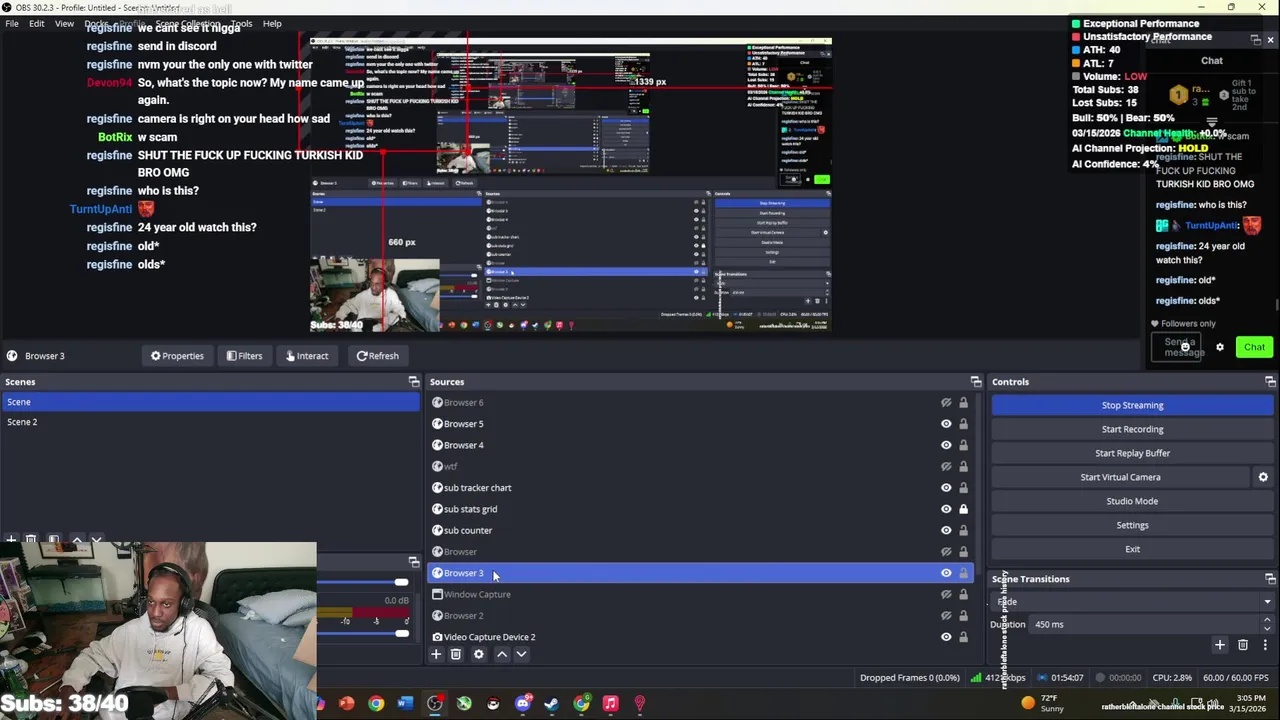Viewport: 1280px width, 720px height.
Task: Open the scene transition type dropdown
Action: tap(1134, 602)
